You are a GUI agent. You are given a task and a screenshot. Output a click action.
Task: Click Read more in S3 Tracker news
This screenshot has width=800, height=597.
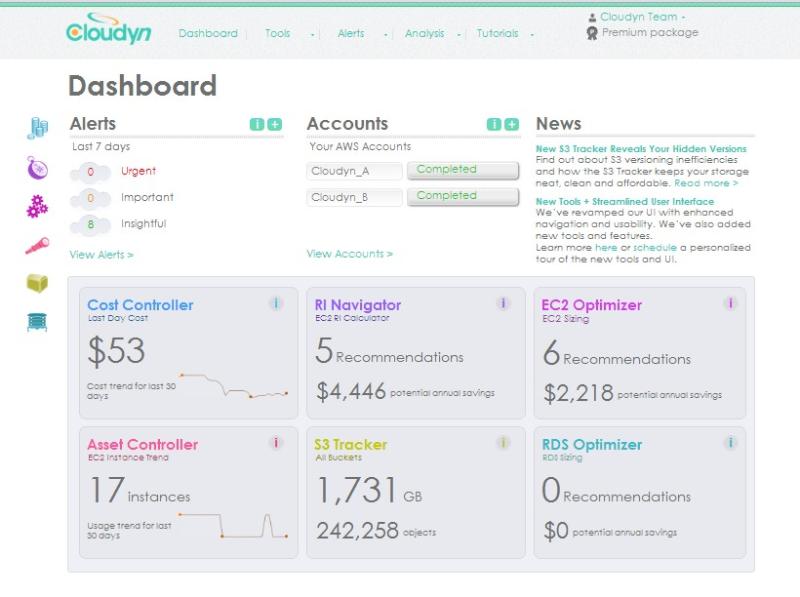pyautogui.click(x=706, y=183)
